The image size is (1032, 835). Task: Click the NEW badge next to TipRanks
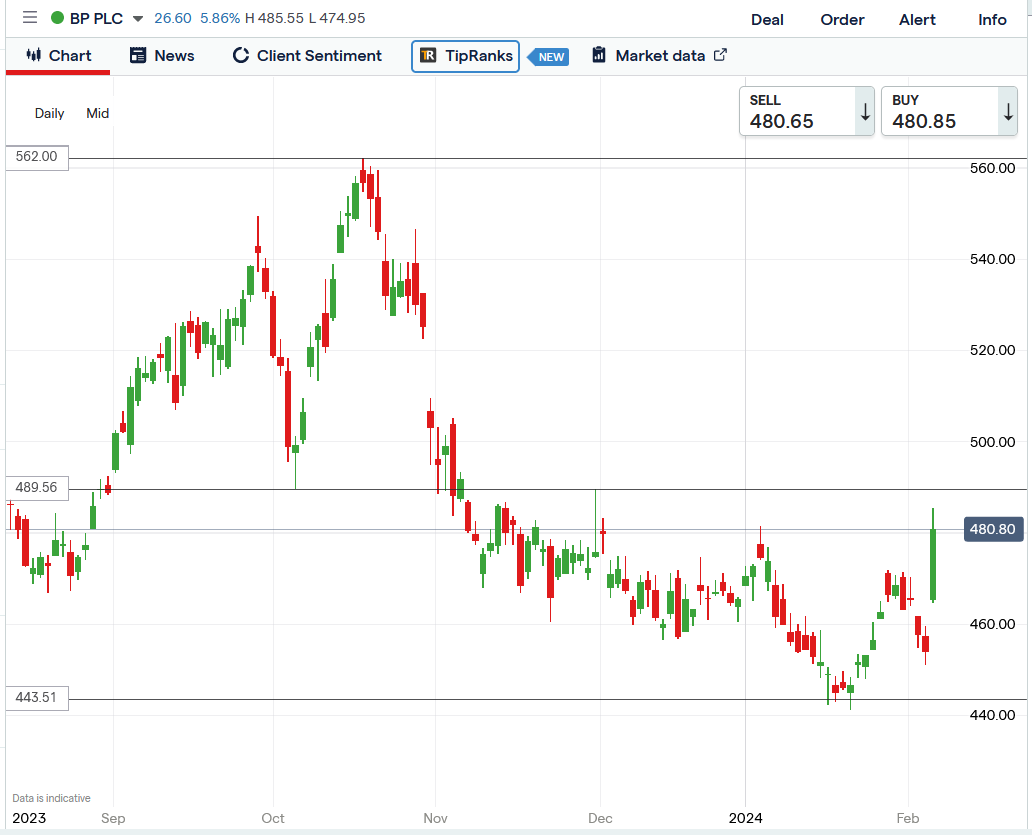549,57
